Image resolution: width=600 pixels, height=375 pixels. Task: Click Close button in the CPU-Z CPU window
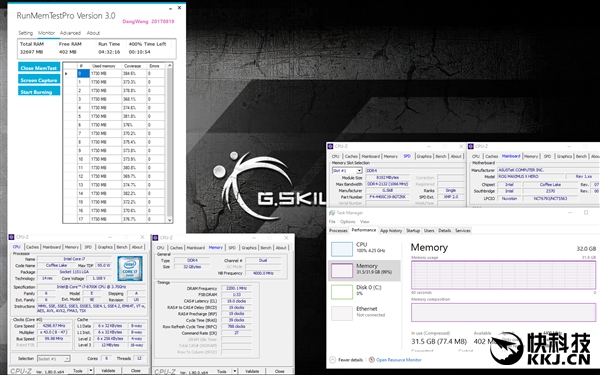click(x=135, y=370)
